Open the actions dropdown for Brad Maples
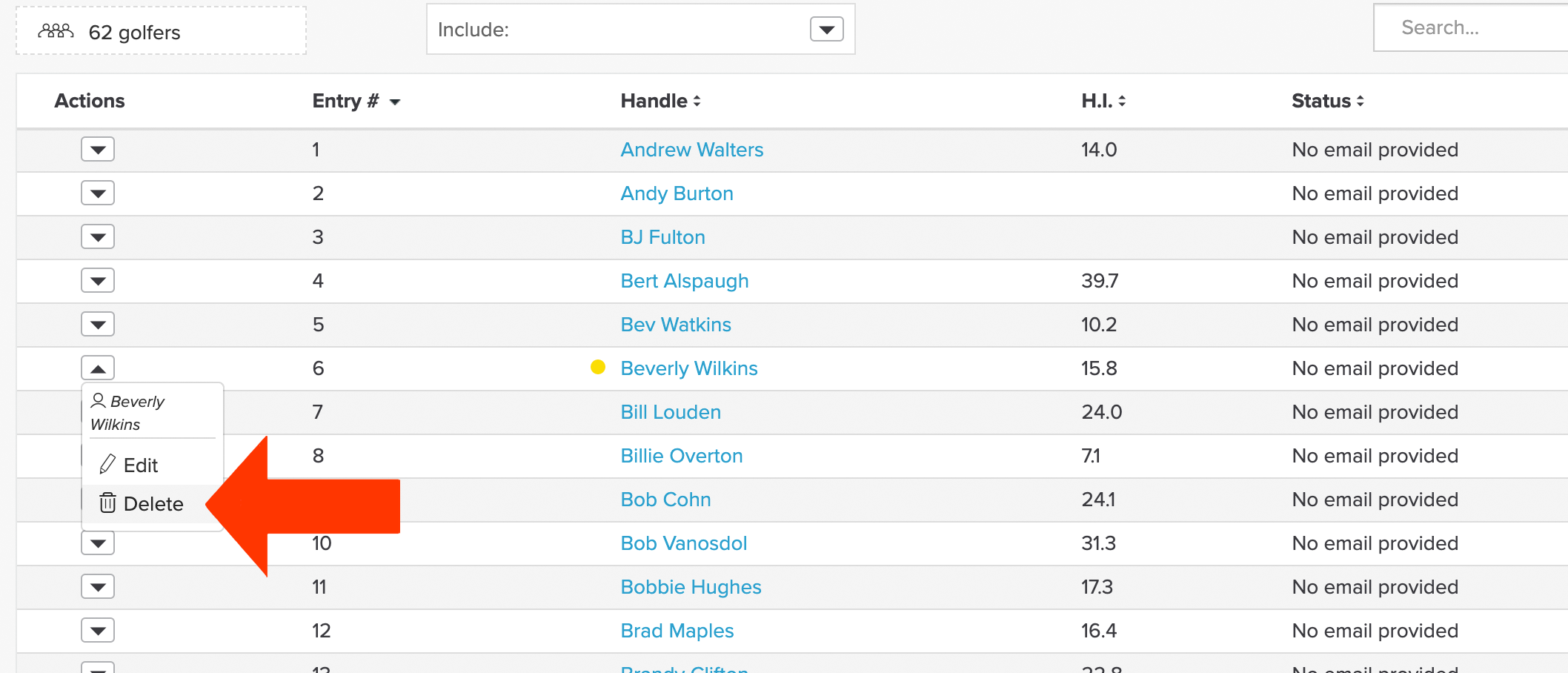The height and width of the screenshot is (673, 1568). (98, 631)
